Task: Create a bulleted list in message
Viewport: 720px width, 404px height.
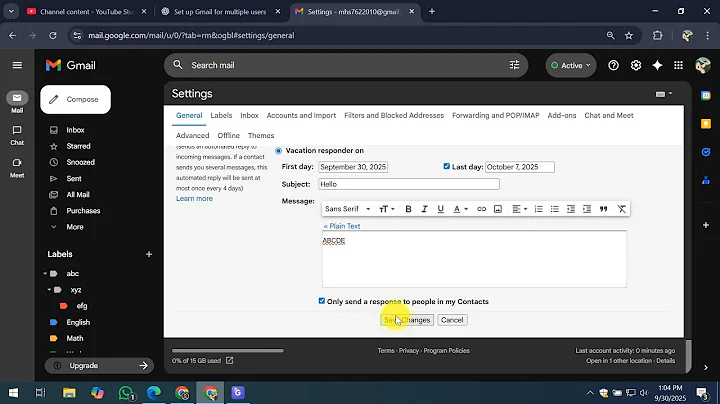Action: click(x=555, y=209)
